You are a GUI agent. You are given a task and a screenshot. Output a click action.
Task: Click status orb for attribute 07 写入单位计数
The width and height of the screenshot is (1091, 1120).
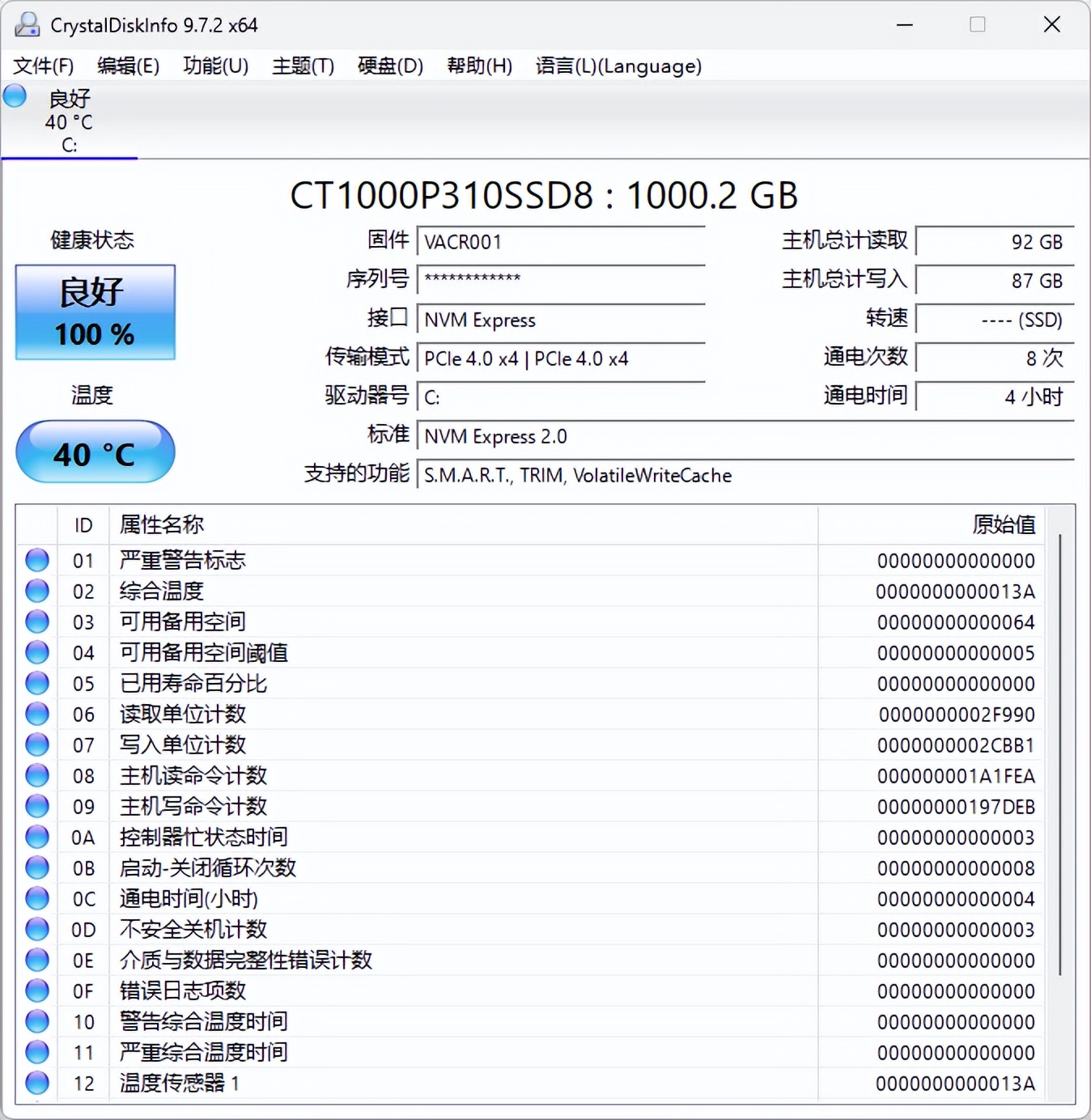[x=37, y=745]
